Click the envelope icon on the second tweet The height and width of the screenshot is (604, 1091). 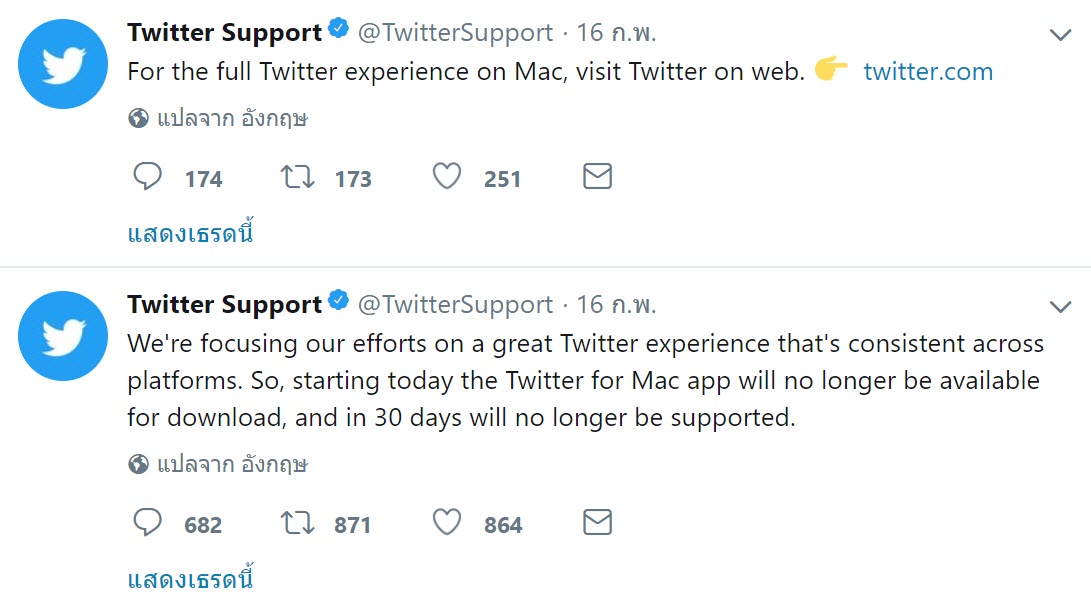click(596, 521)
